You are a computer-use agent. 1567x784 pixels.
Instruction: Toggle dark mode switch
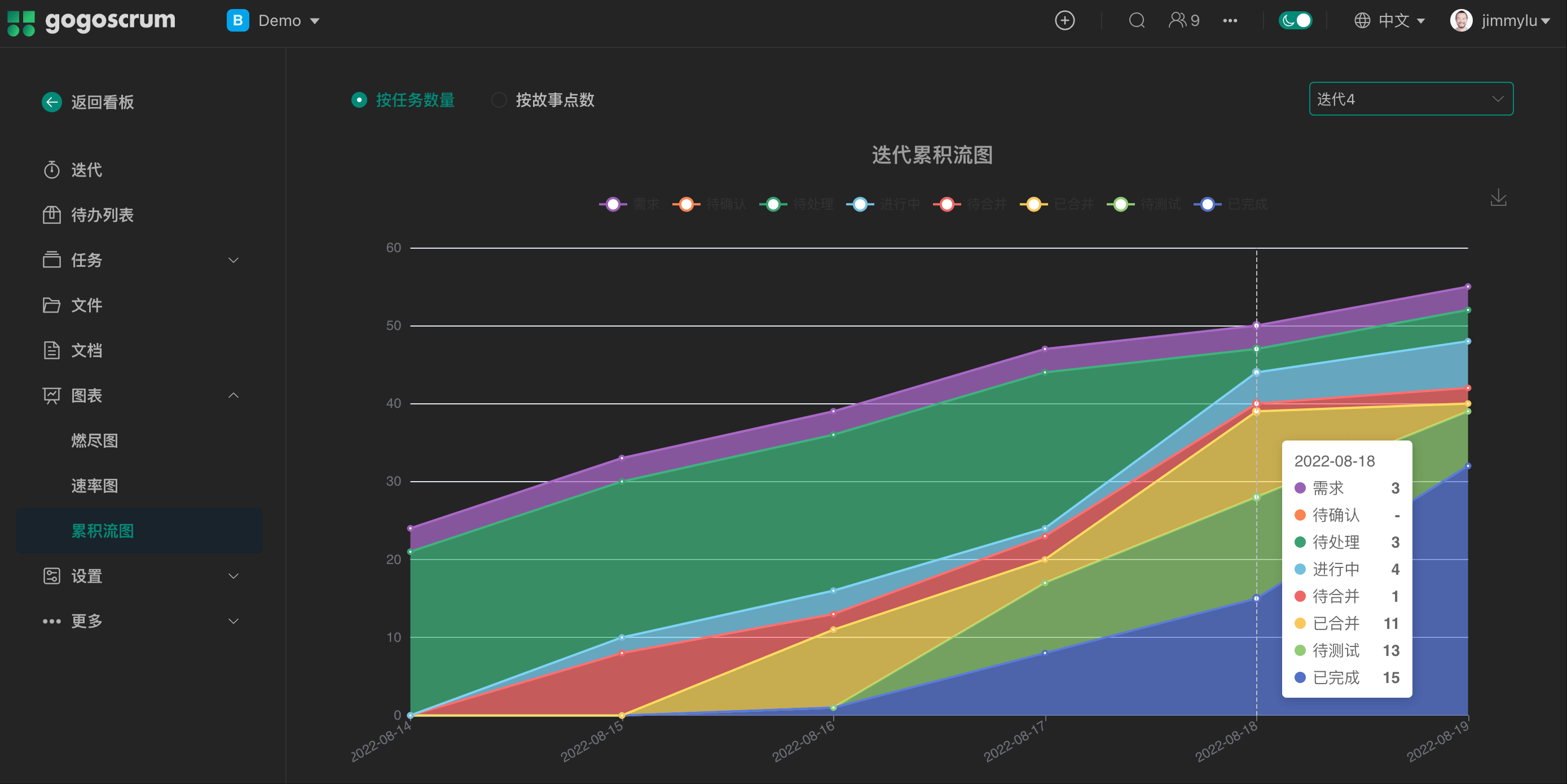1295,21
